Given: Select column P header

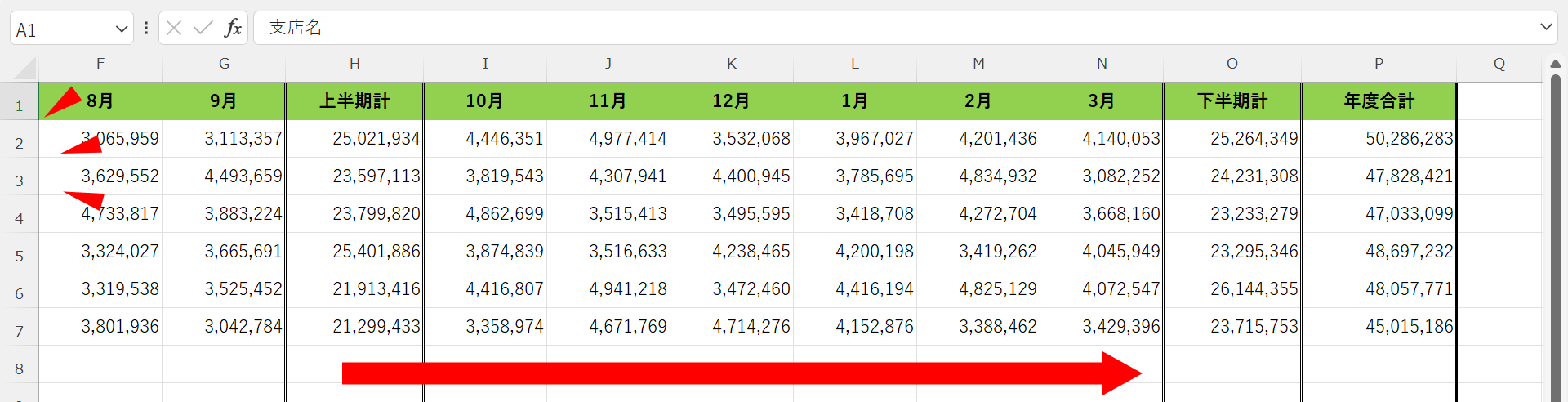Looking at the screenshot, I should pos(1379,64).
